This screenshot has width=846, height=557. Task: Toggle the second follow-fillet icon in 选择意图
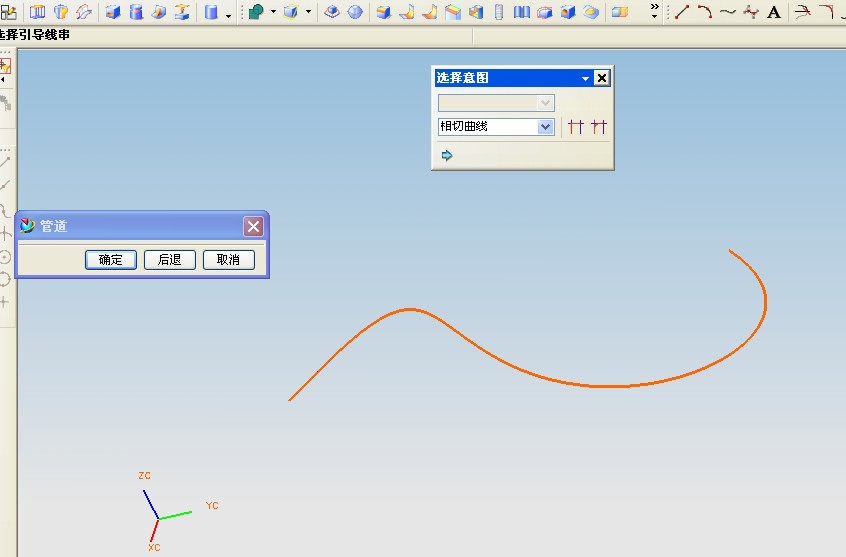pyautogui.click(x=599, y=127)
